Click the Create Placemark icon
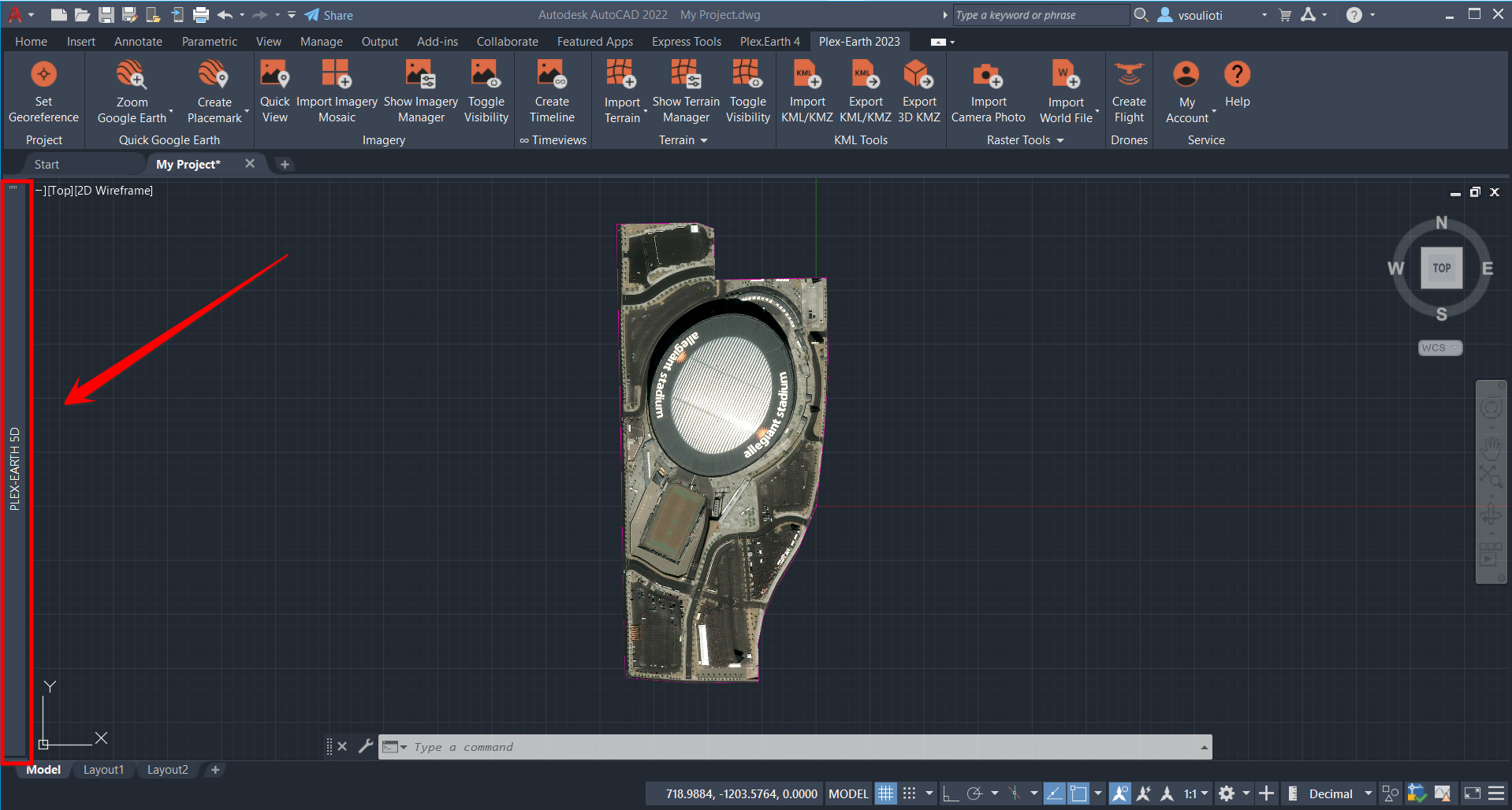 [214, 75]
